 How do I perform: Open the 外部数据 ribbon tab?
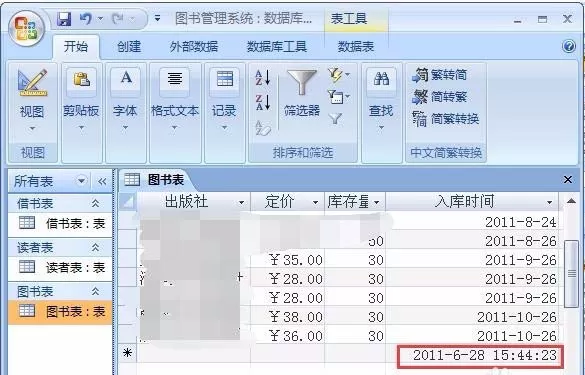tap(194, 47)
